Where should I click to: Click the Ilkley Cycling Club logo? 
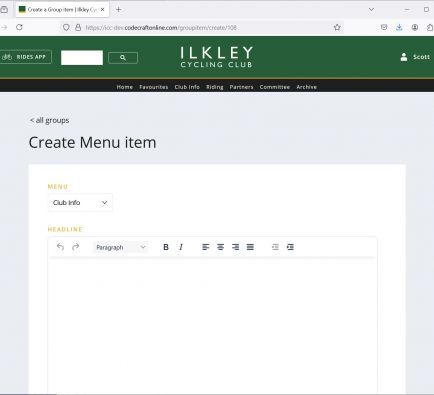click(217, 57)
